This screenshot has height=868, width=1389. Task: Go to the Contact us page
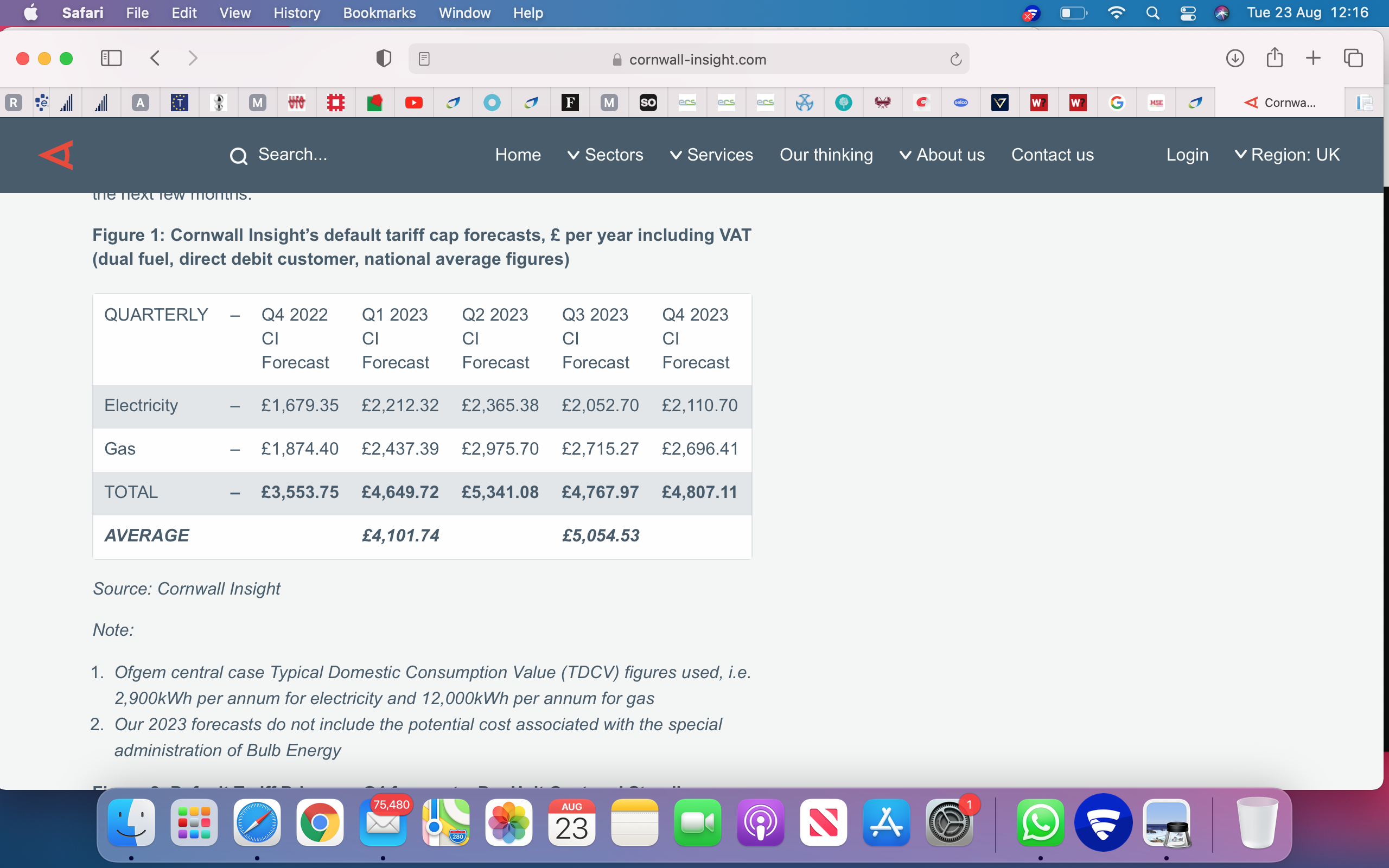(x=1052, y=155)
